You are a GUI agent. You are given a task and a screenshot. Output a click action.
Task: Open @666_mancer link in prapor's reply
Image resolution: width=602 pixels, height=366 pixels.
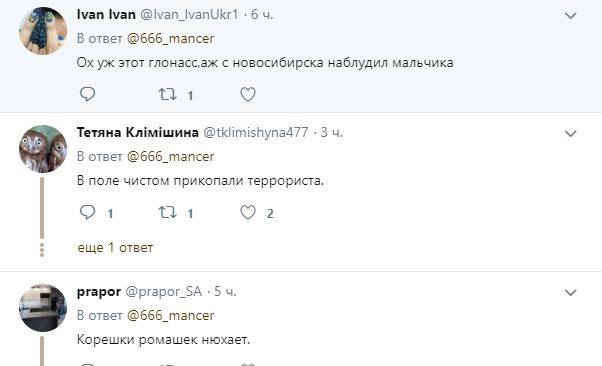pos(170,315)
